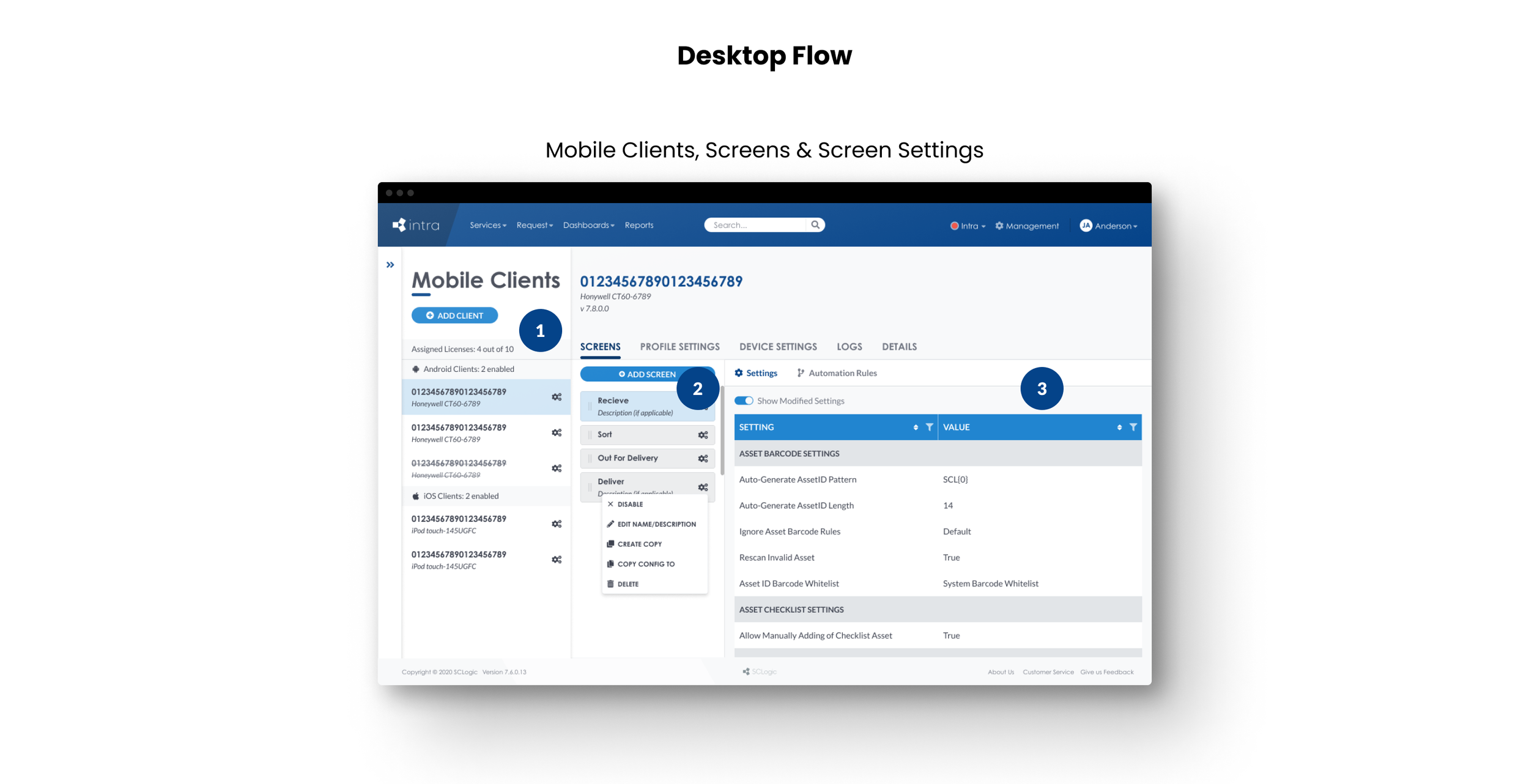
Task: Click the Intra logo in navbar
Action: point(416,225)
